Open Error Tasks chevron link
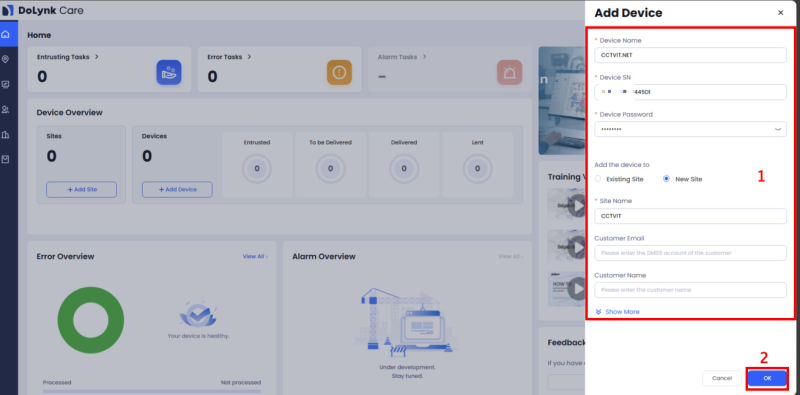 [249, 57]
